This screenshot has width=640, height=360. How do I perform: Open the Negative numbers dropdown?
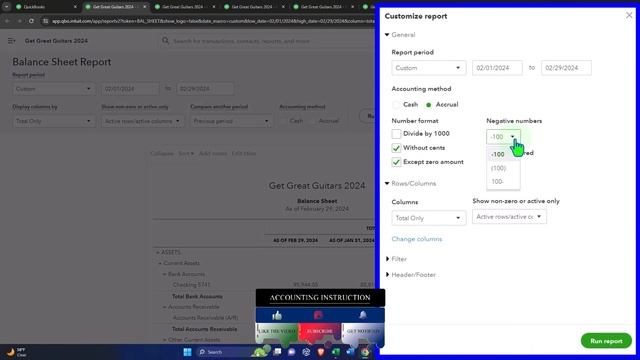(x=503, y=137)
